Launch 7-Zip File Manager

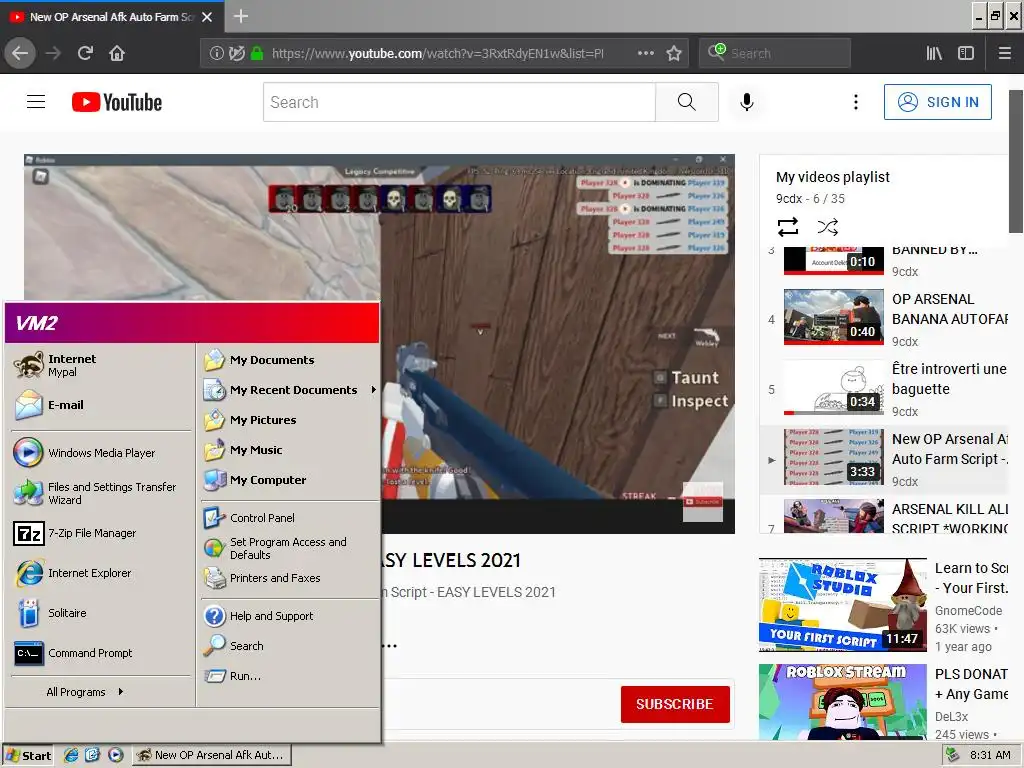[101, 533]
